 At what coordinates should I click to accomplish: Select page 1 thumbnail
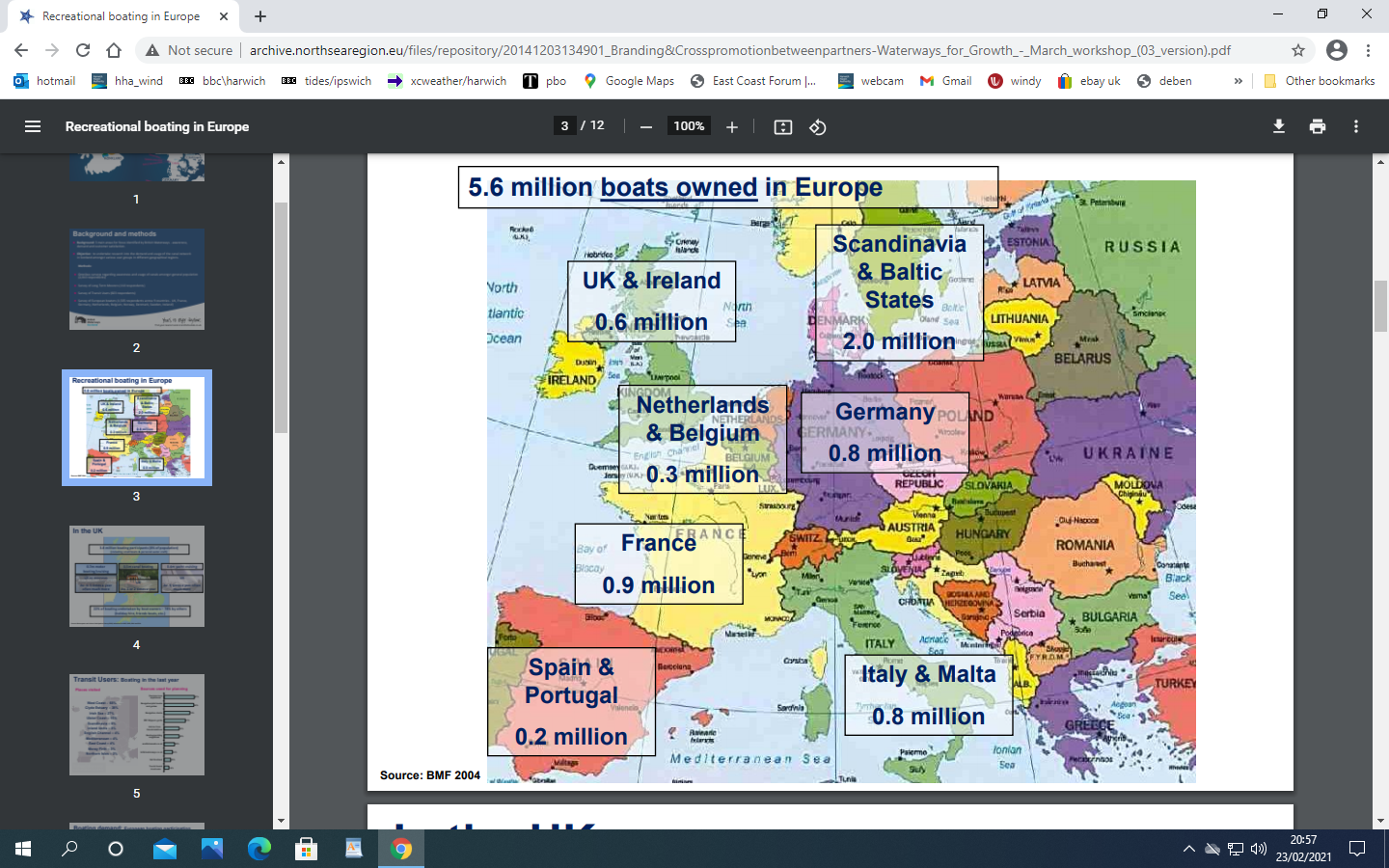pyautogui.click(x=137, y=168)
